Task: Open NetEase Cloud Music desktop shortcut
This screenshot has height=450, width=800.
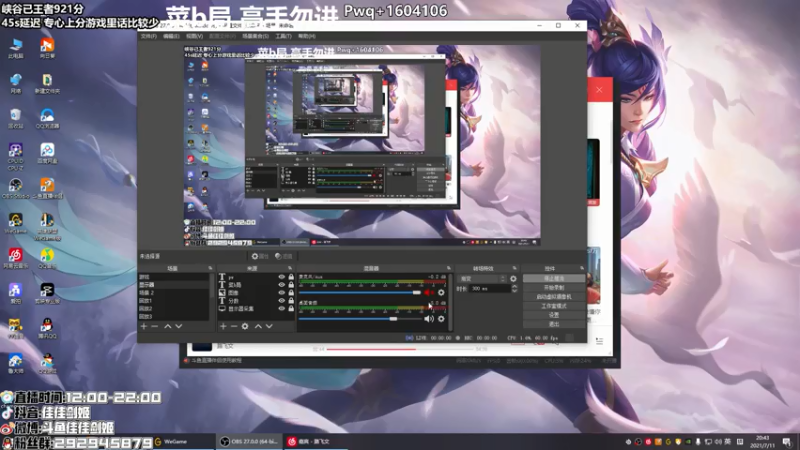Action: tap(15, 258)
